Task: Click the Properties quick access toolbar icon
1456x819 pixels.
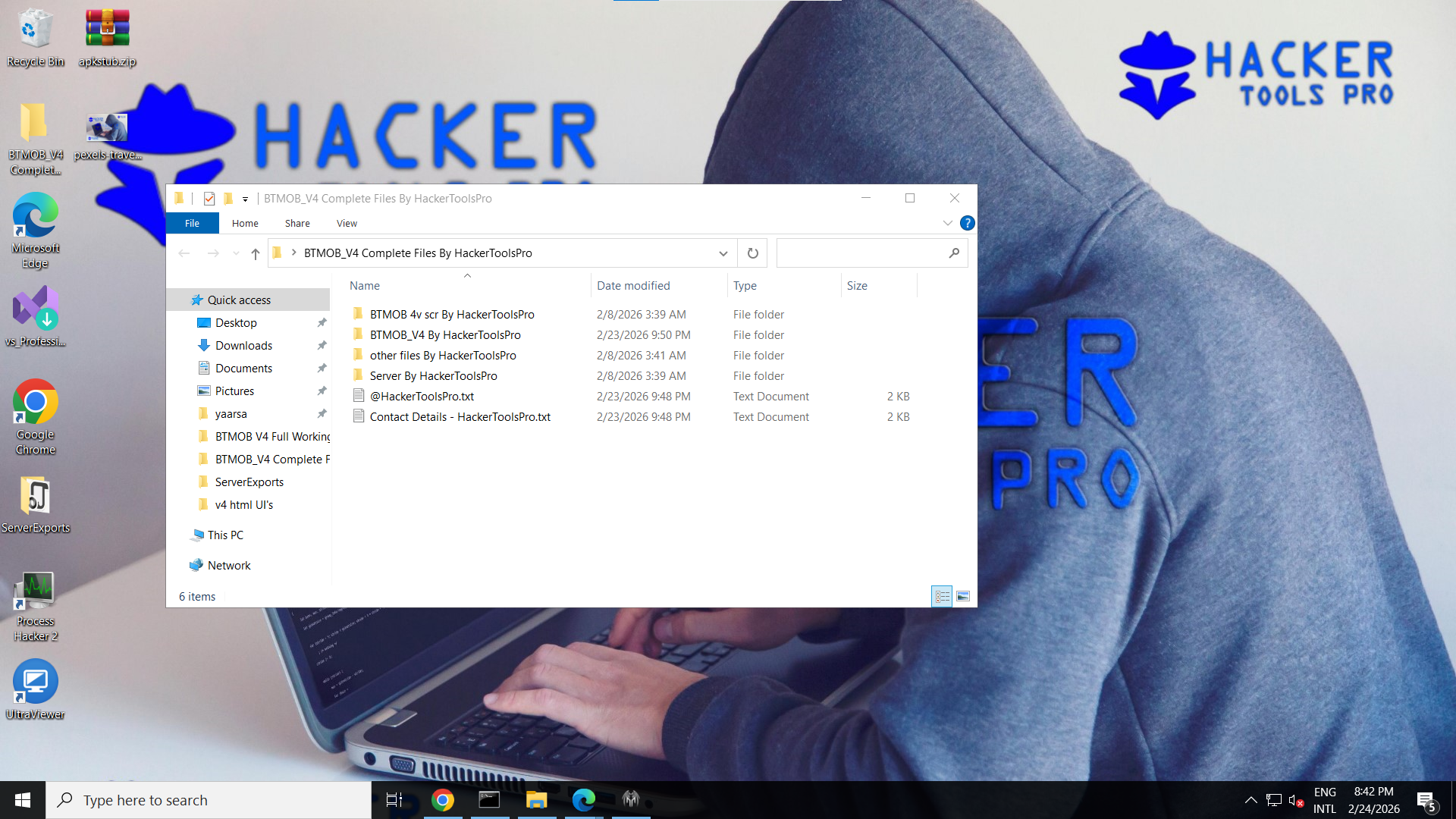Action: (x=209, y=199)
